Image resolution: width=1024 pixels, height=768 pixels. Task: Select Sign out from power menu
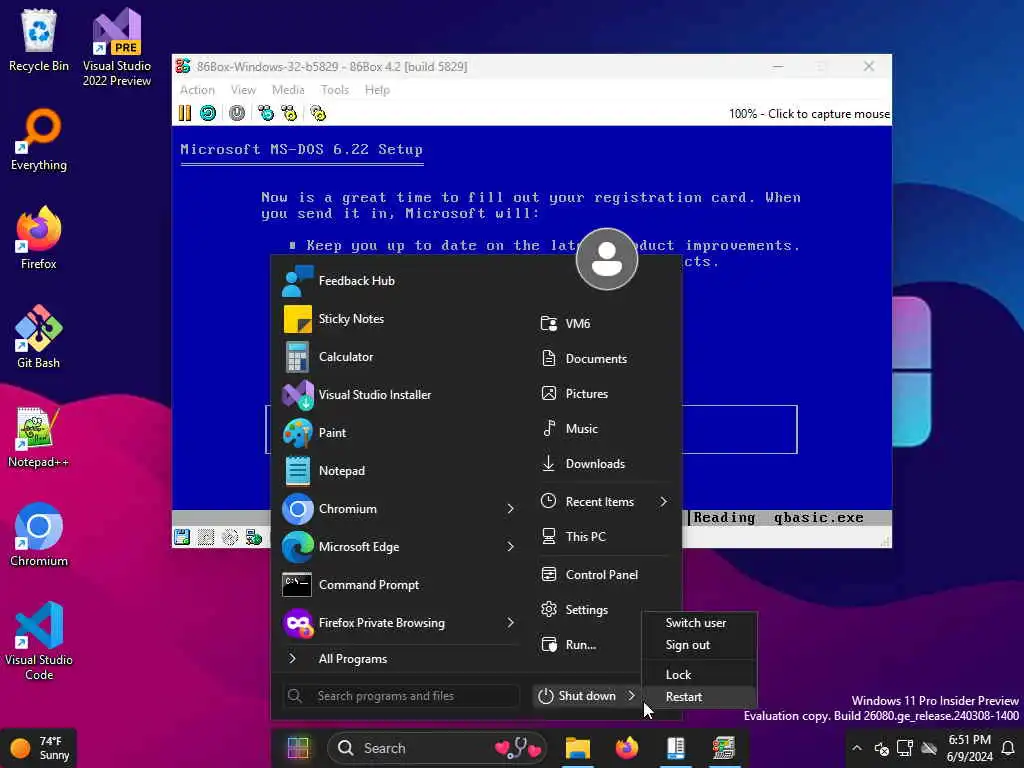click(699, 645)
